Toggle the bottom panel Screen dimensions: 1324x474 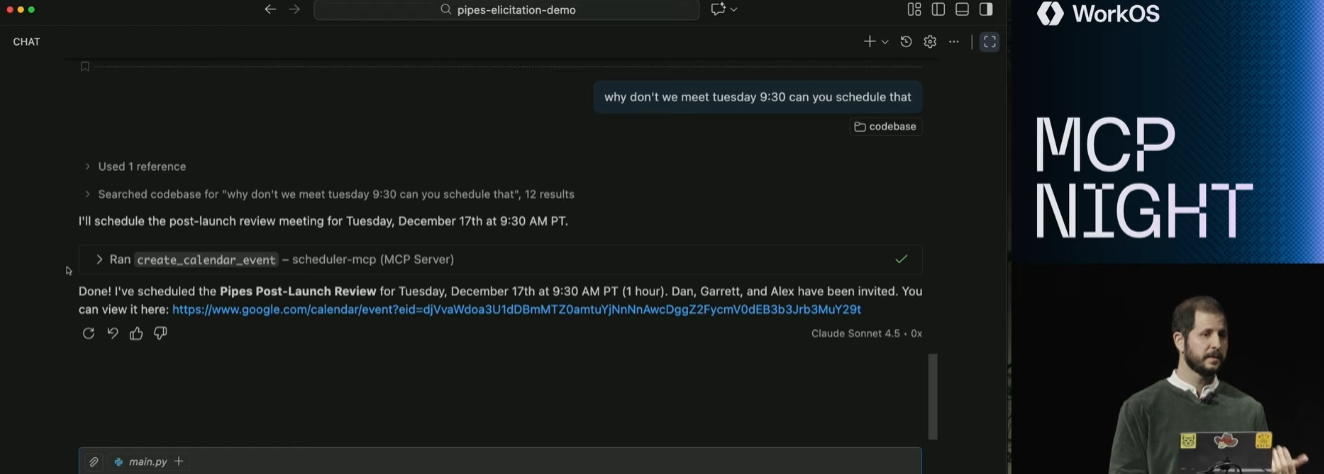coord(962,9)
